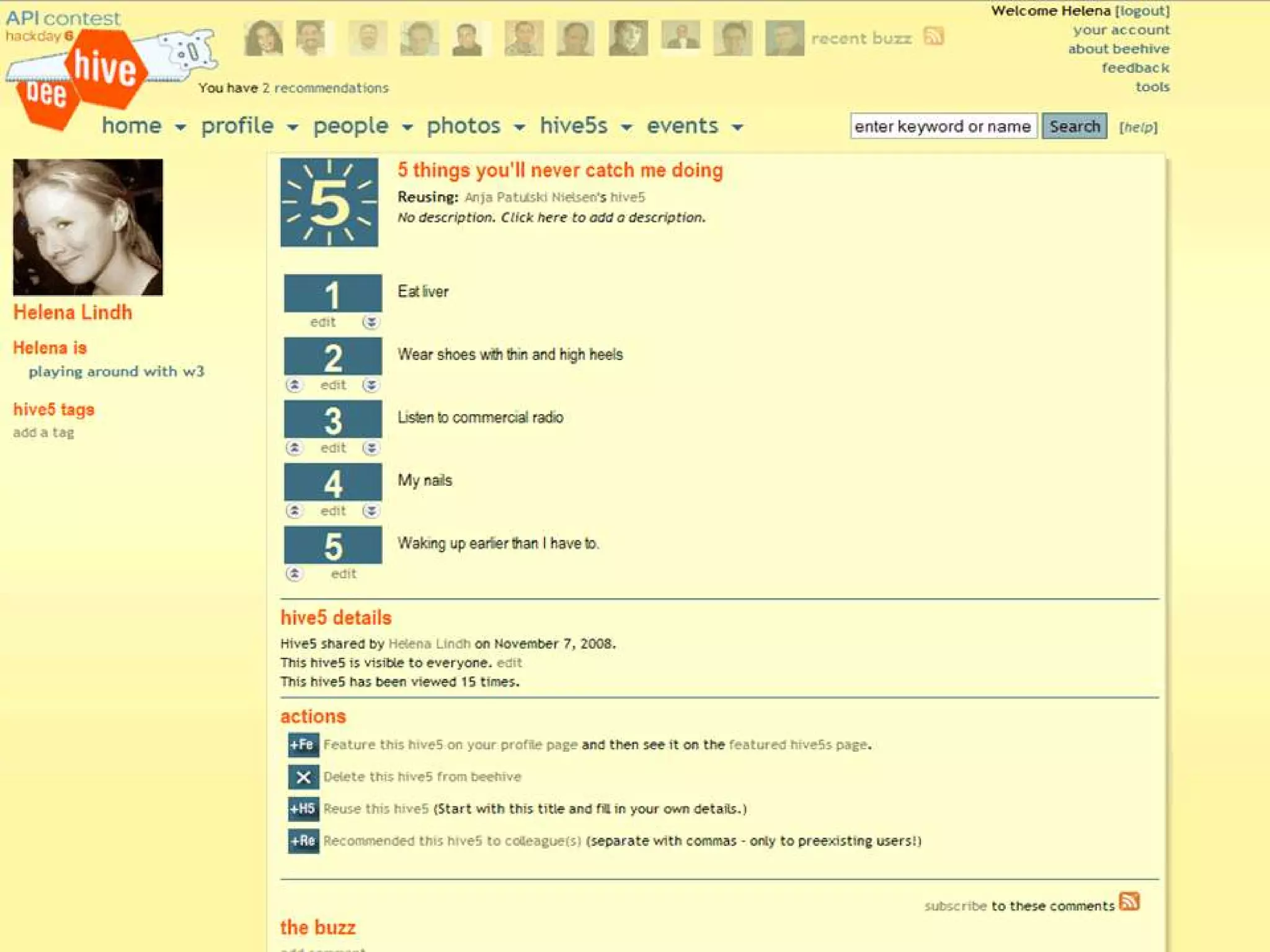Click the first user avatar in buzz strip
The width and height of the screenshot is (1270, 952).
pos(264,38)
